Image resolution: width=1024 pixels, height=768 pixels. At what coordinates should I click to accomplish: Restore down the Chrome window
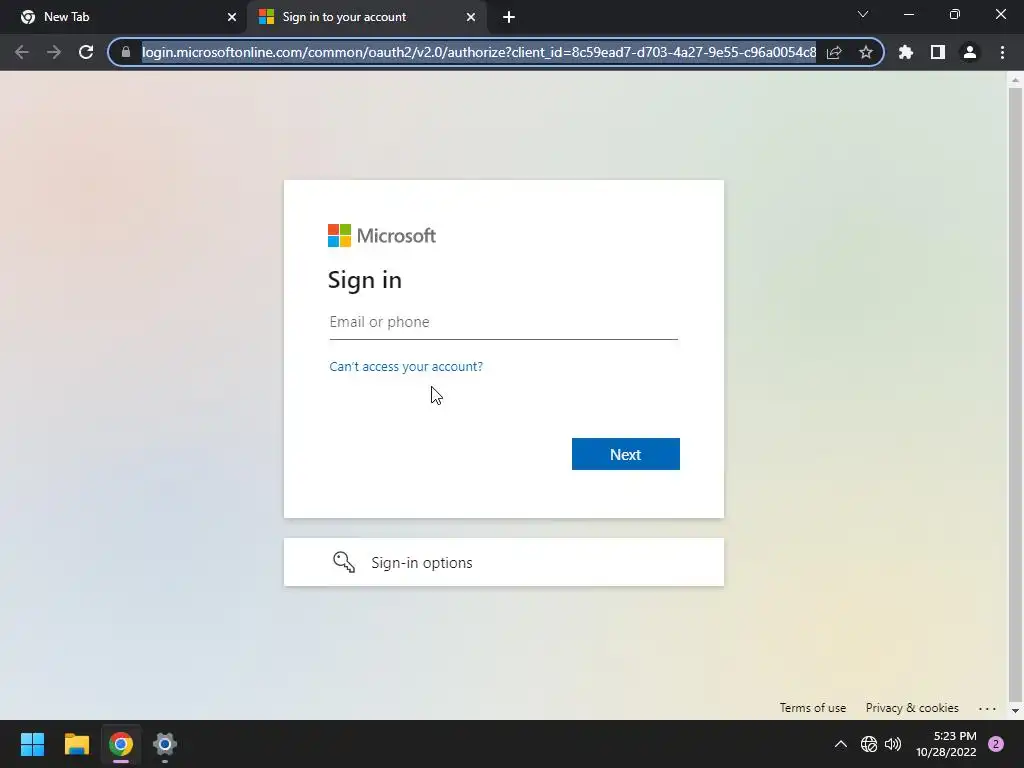(x=955, y=14)
